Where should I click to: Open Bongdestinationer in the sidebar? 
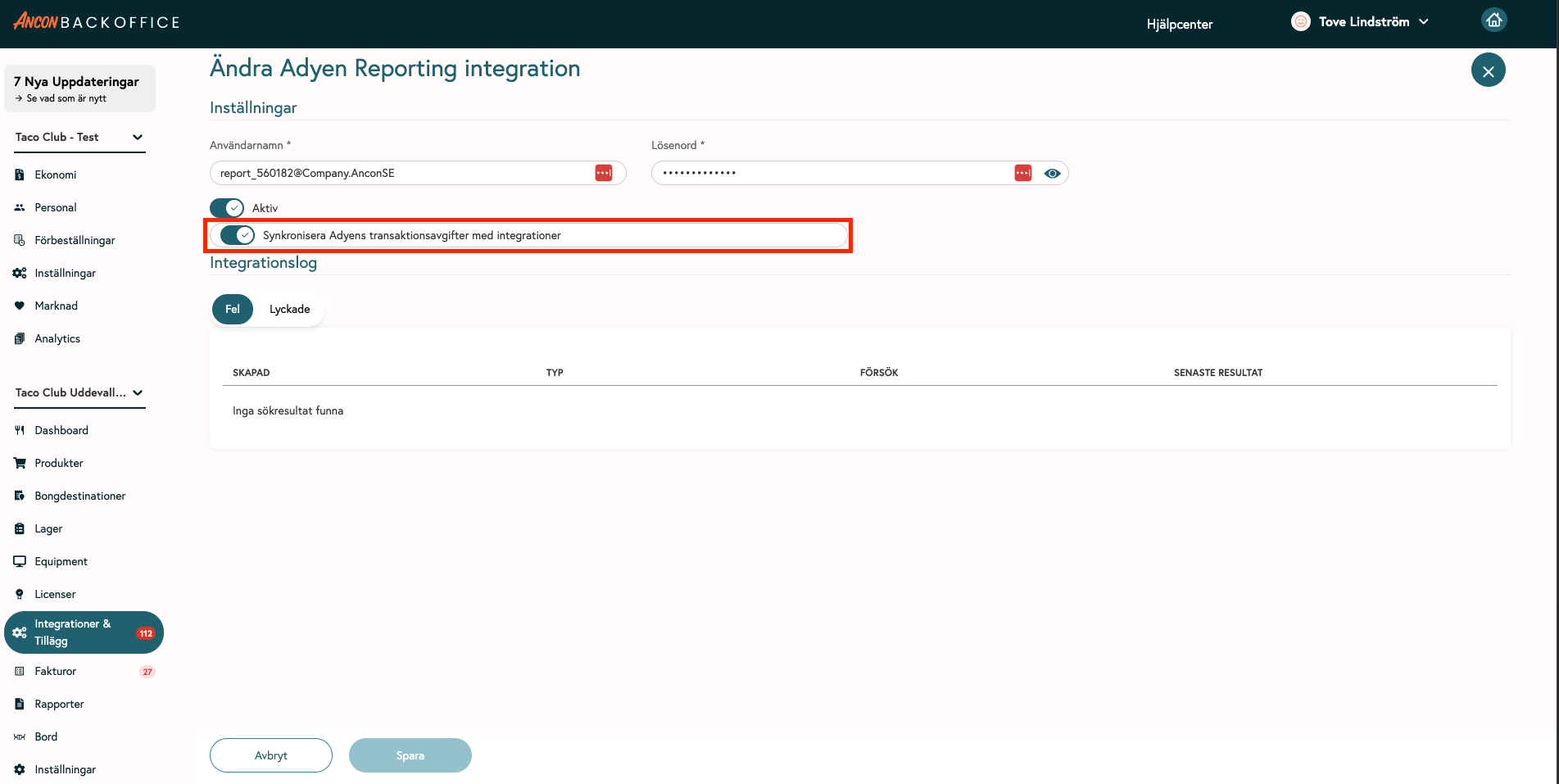(80, 496)
